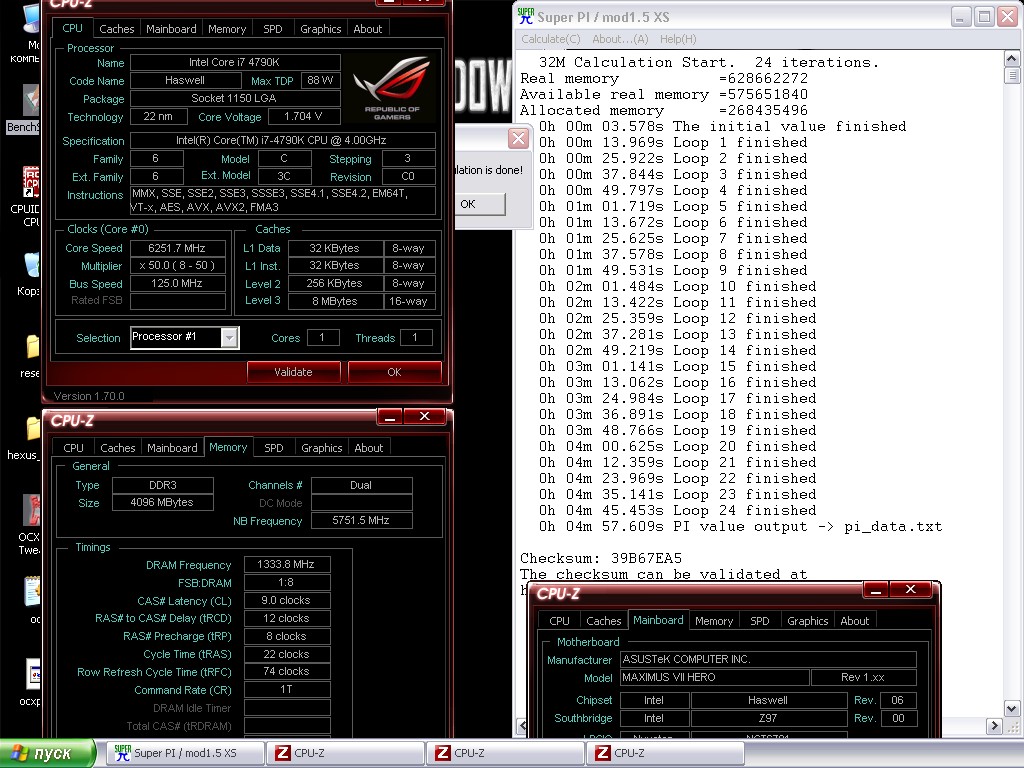This screenshot has height=768, width=1024.
Task: Open the About...(A) menu in Super PI
Action: tap(620, 39)
